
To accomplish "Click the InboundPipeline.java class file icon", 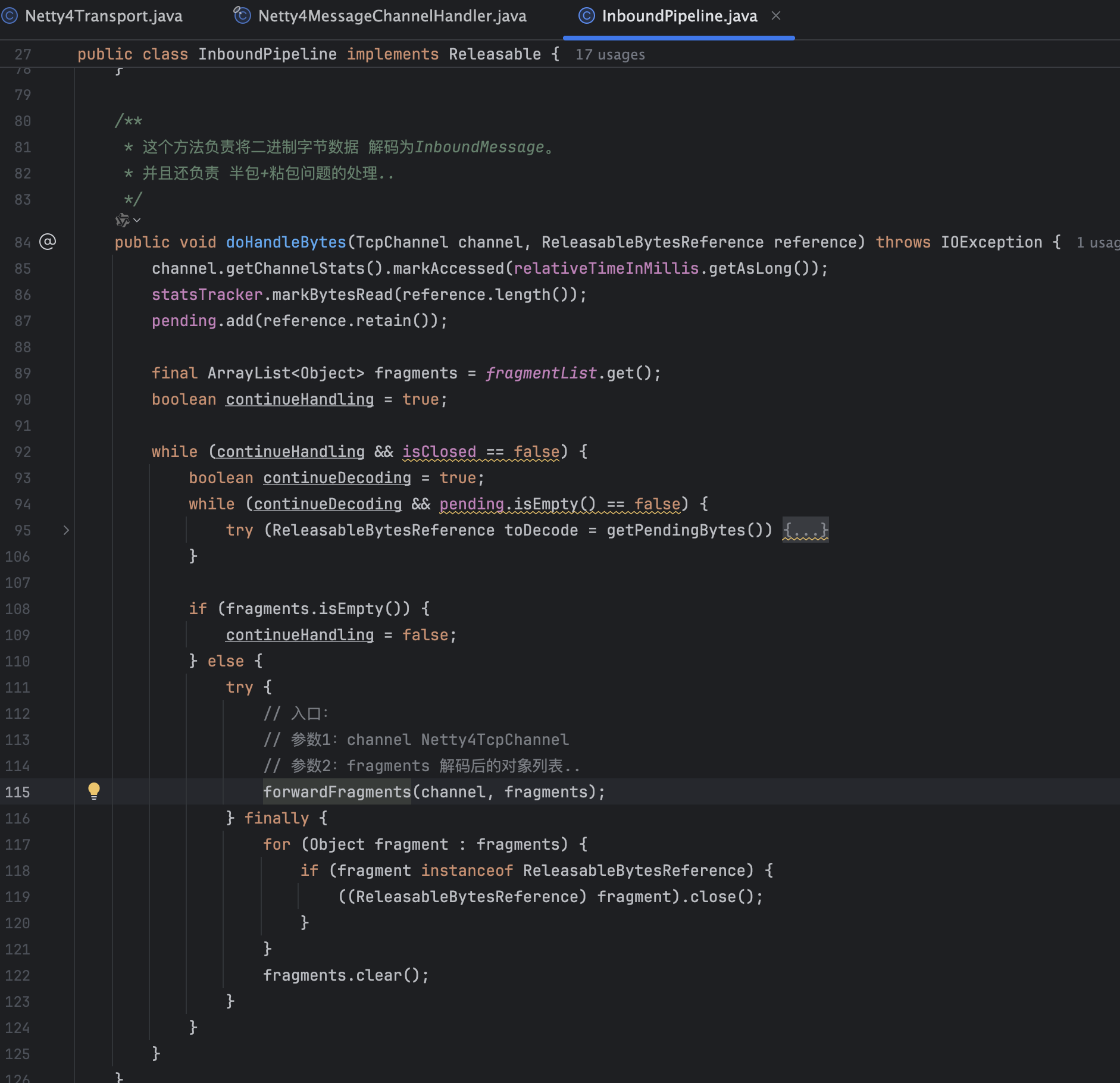I will click(587, 16).
